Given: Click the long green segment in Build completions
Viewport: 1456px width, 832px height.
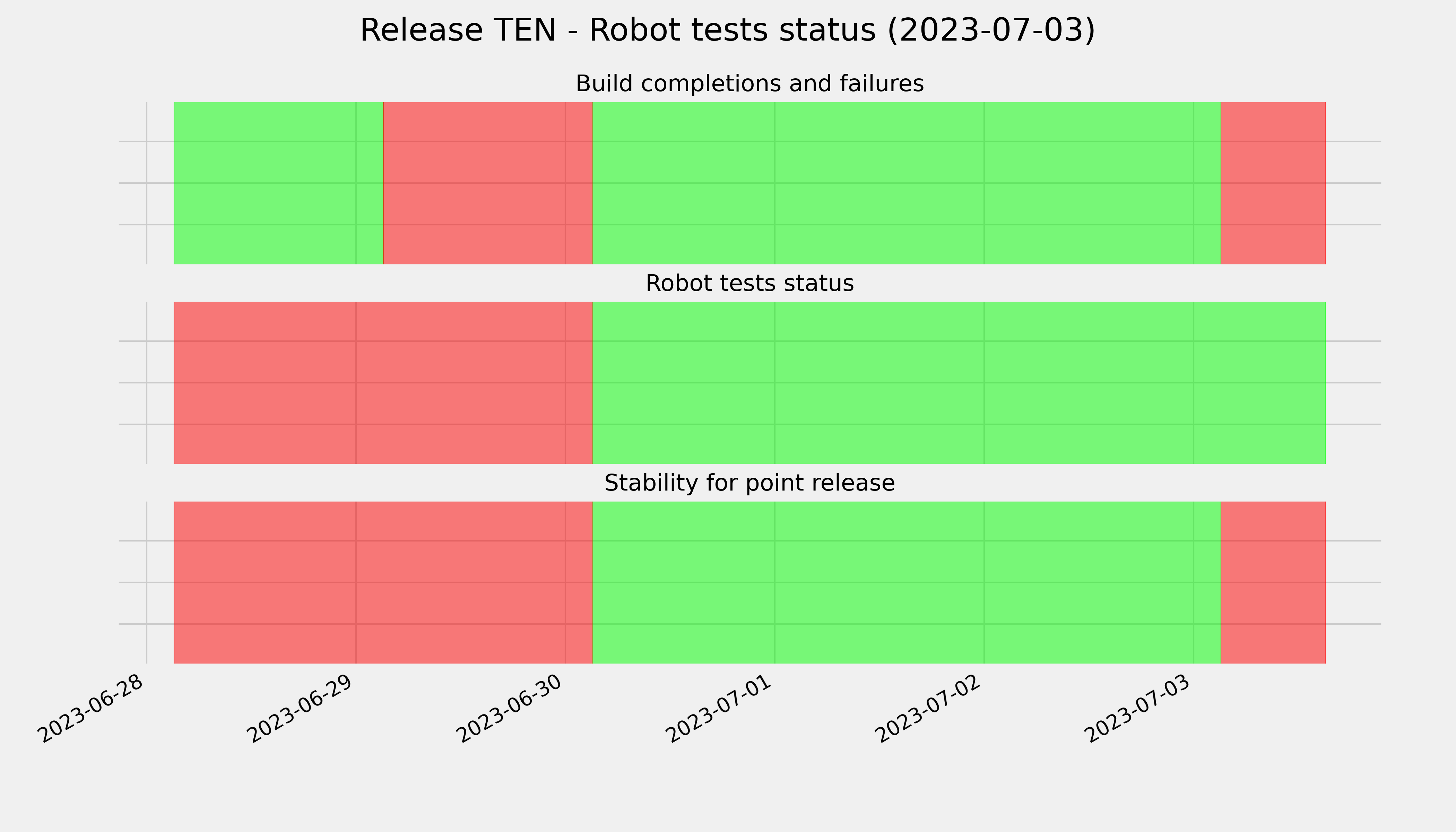Looking at the screenshot, I should [x=907, y=183].
